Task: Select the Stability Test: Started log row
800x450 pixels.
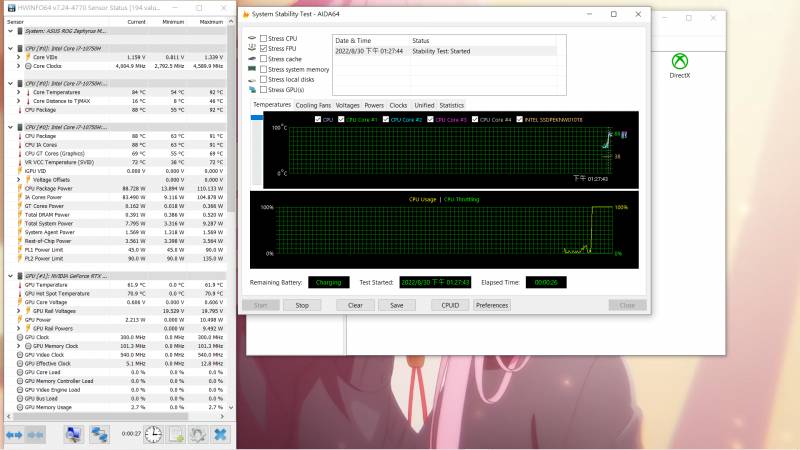Action: tap(445, 51)
